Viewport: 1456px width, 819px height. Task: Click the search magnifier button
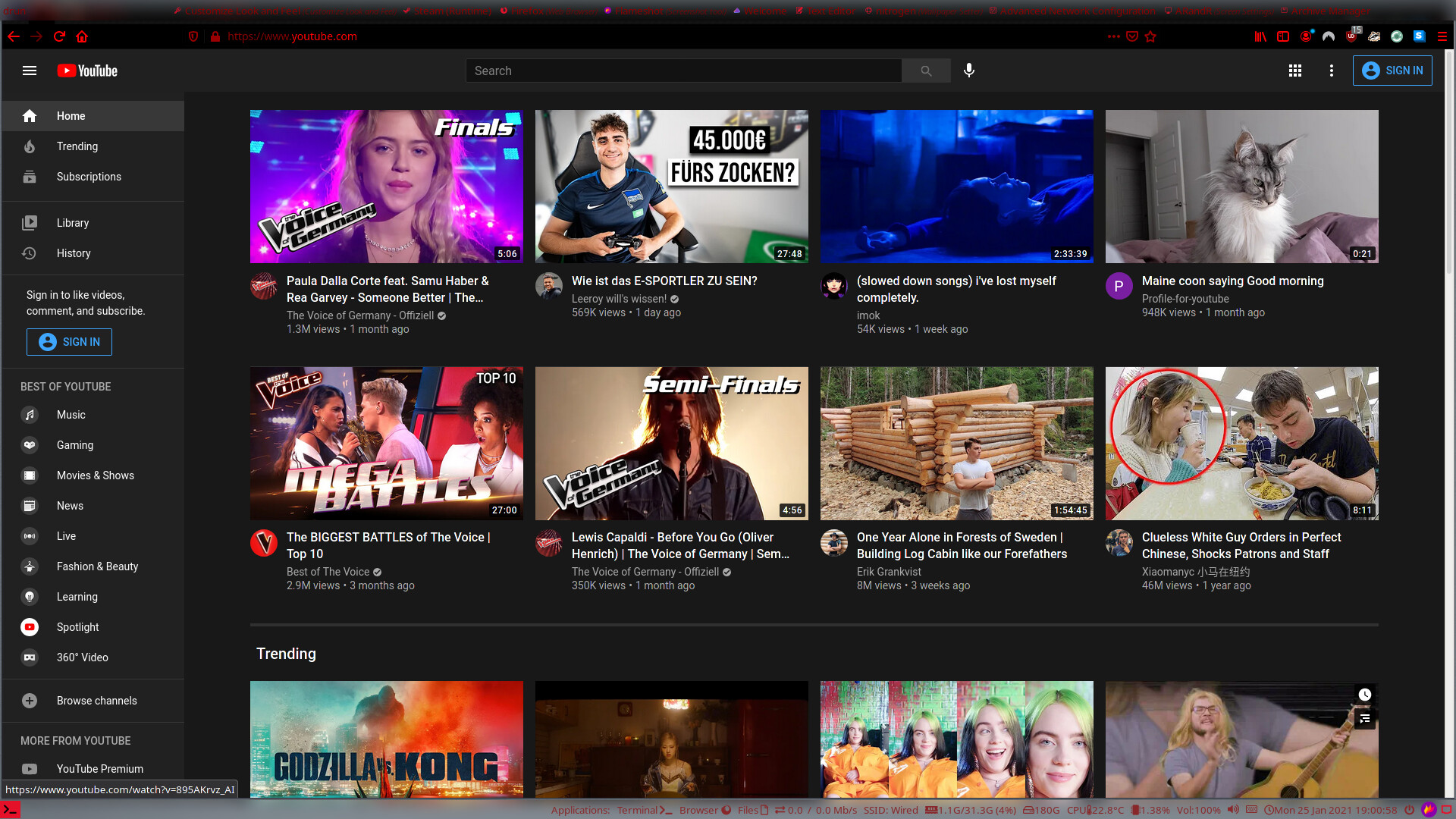(x=926, y=71)
